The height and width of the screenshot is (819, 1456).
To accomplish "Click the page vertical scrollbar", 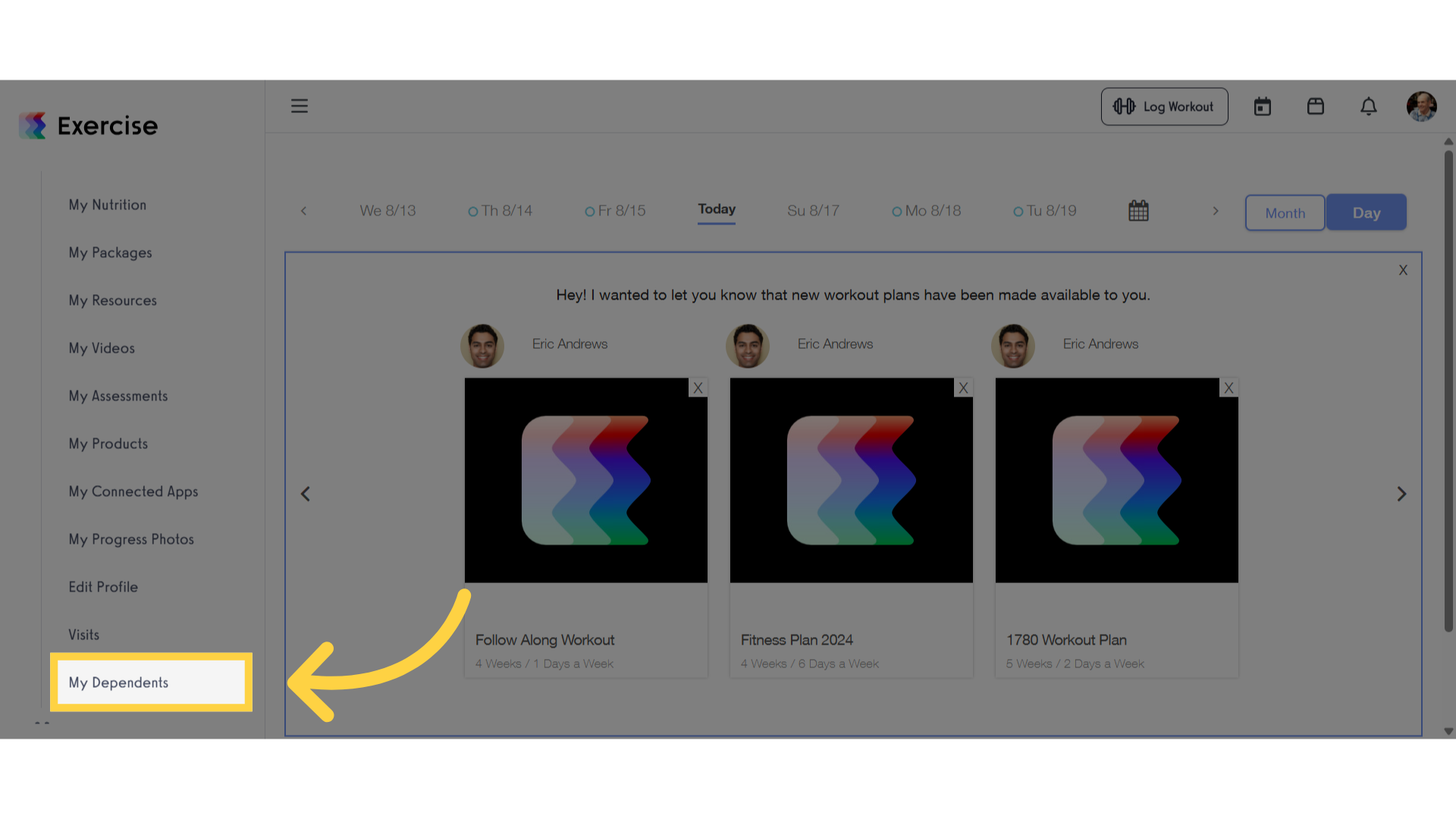I will pyautogui.click(x=1448, y=391).
